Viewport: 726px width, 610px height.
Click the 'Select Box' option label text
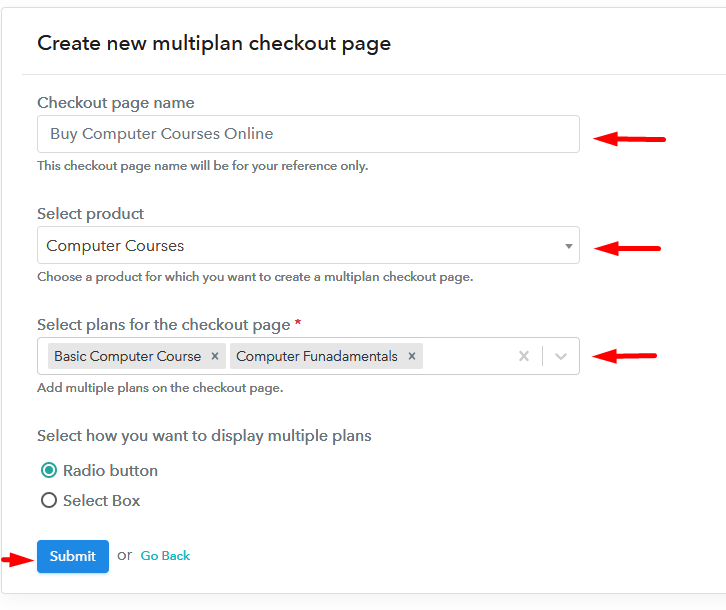click(101, 501)
